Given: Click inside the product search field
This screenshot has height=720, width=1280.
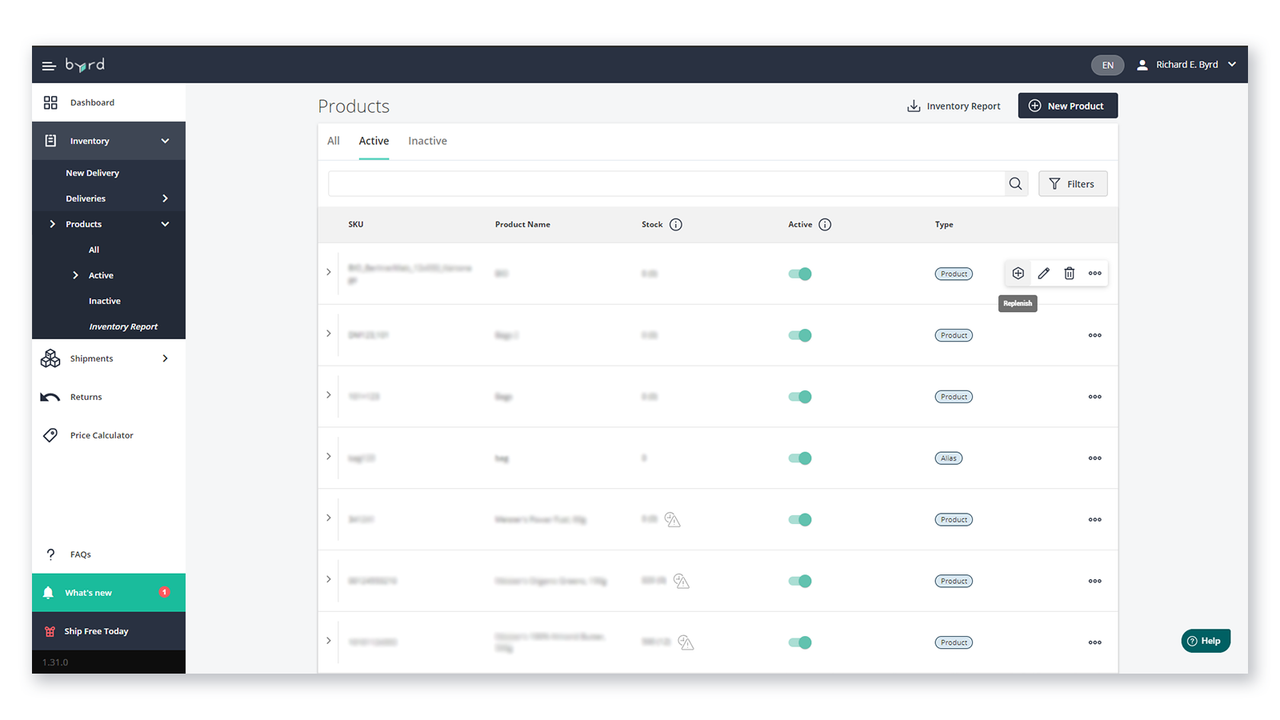Looking at the screenshot, I should coord(670,183).
